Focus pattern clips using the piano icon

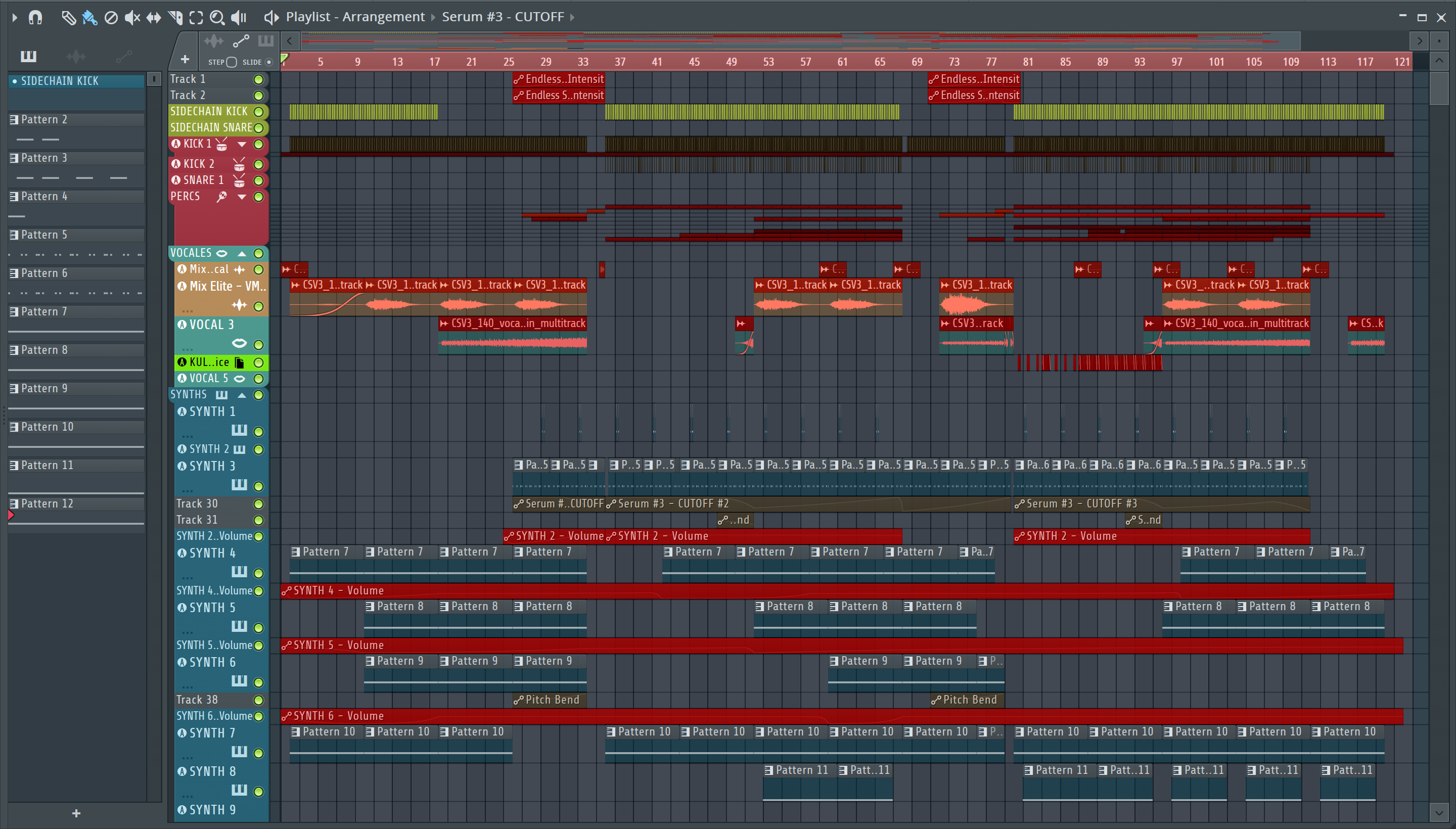[265, 41]
